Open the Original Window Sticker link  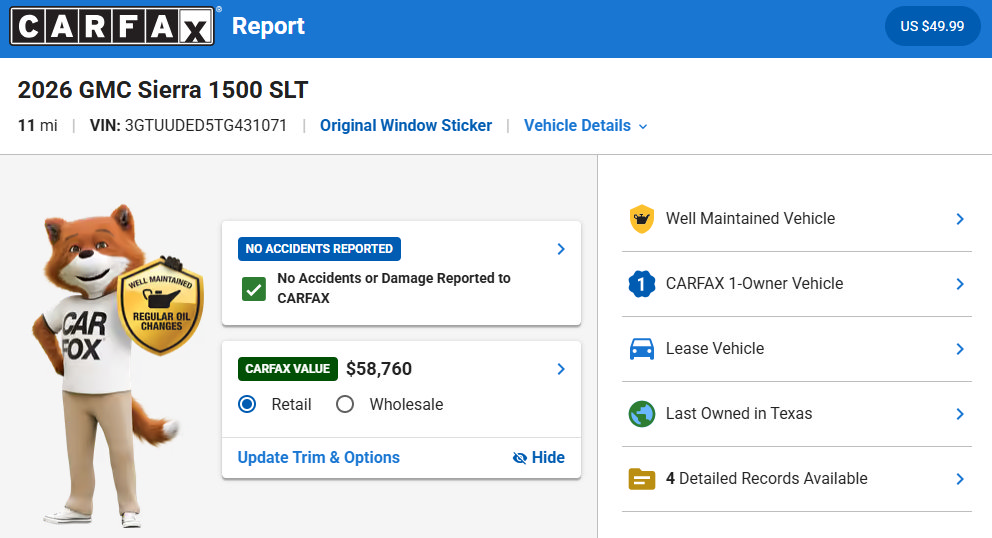406,125
